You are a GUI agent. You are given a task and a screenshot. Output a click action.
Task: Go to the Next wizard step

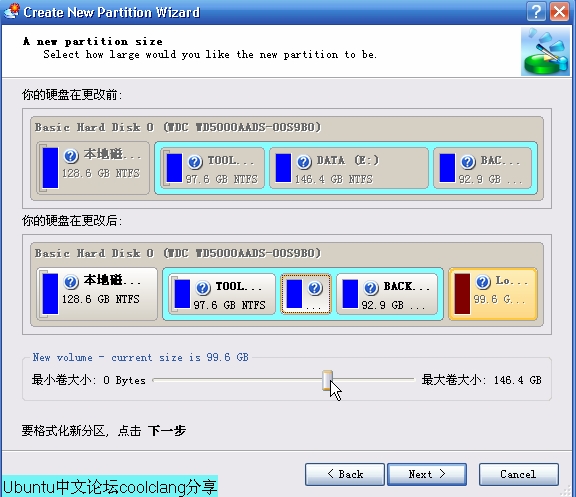(x=427, y=474)
